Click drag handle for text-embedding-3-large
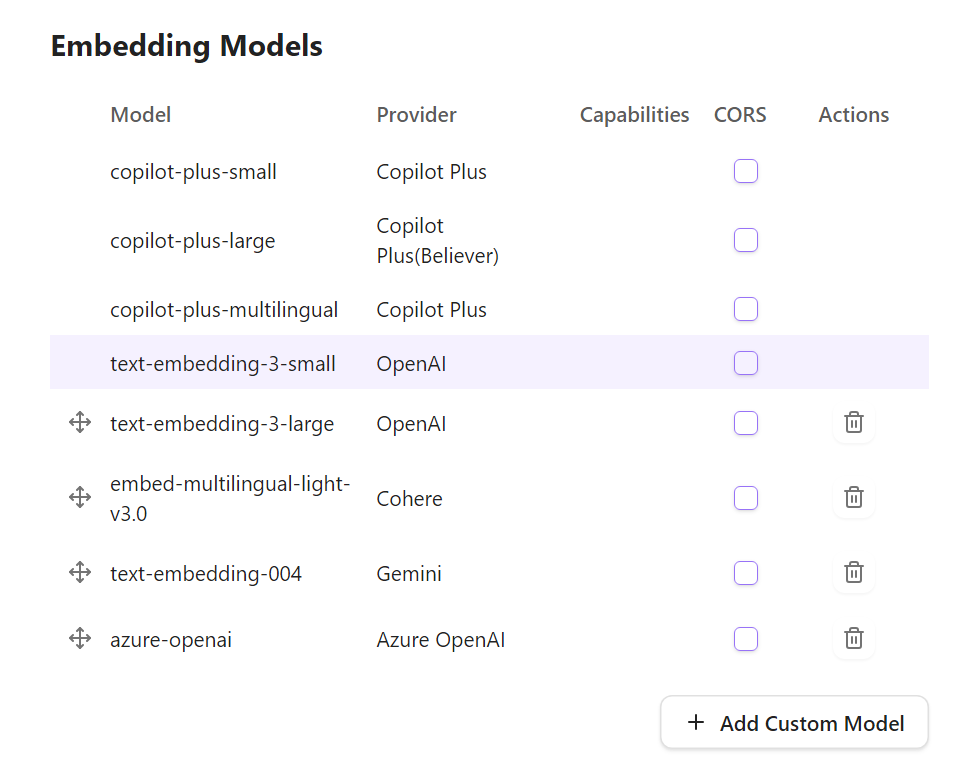966x763 pixels. [x=80, y=423]
